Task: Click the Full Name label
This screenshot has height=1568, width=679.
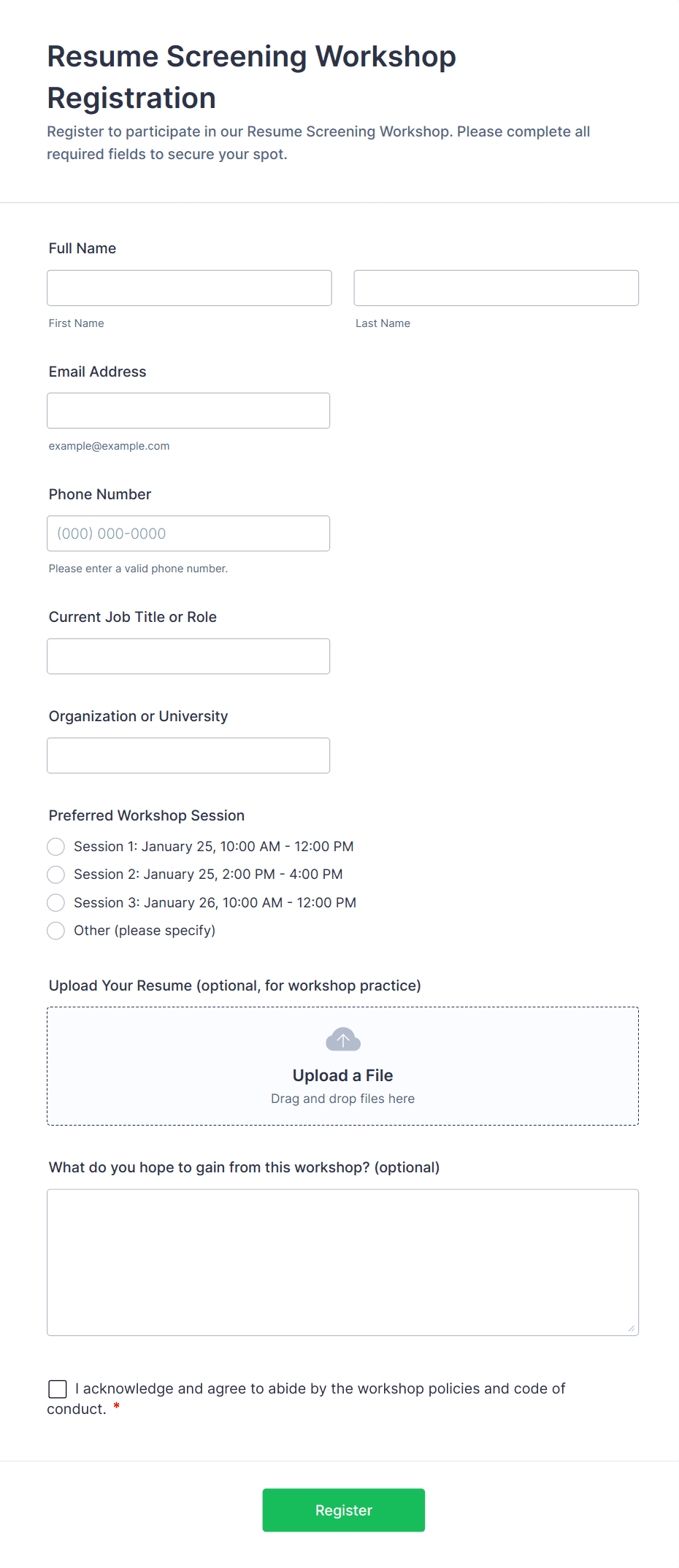Action: 83,248
